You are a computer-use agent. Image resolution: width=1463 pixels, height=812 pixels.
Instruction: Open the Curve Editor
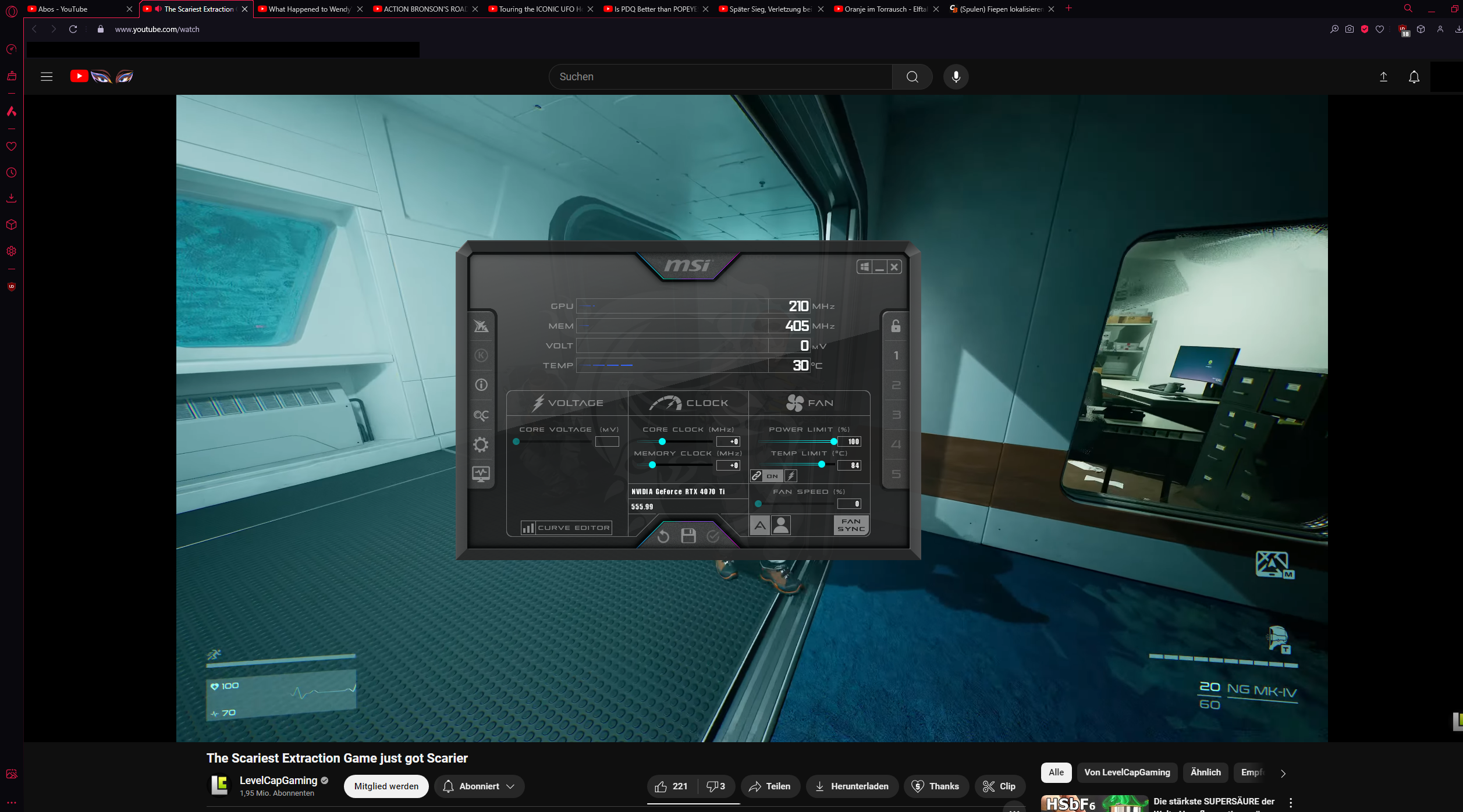(566, 528)
